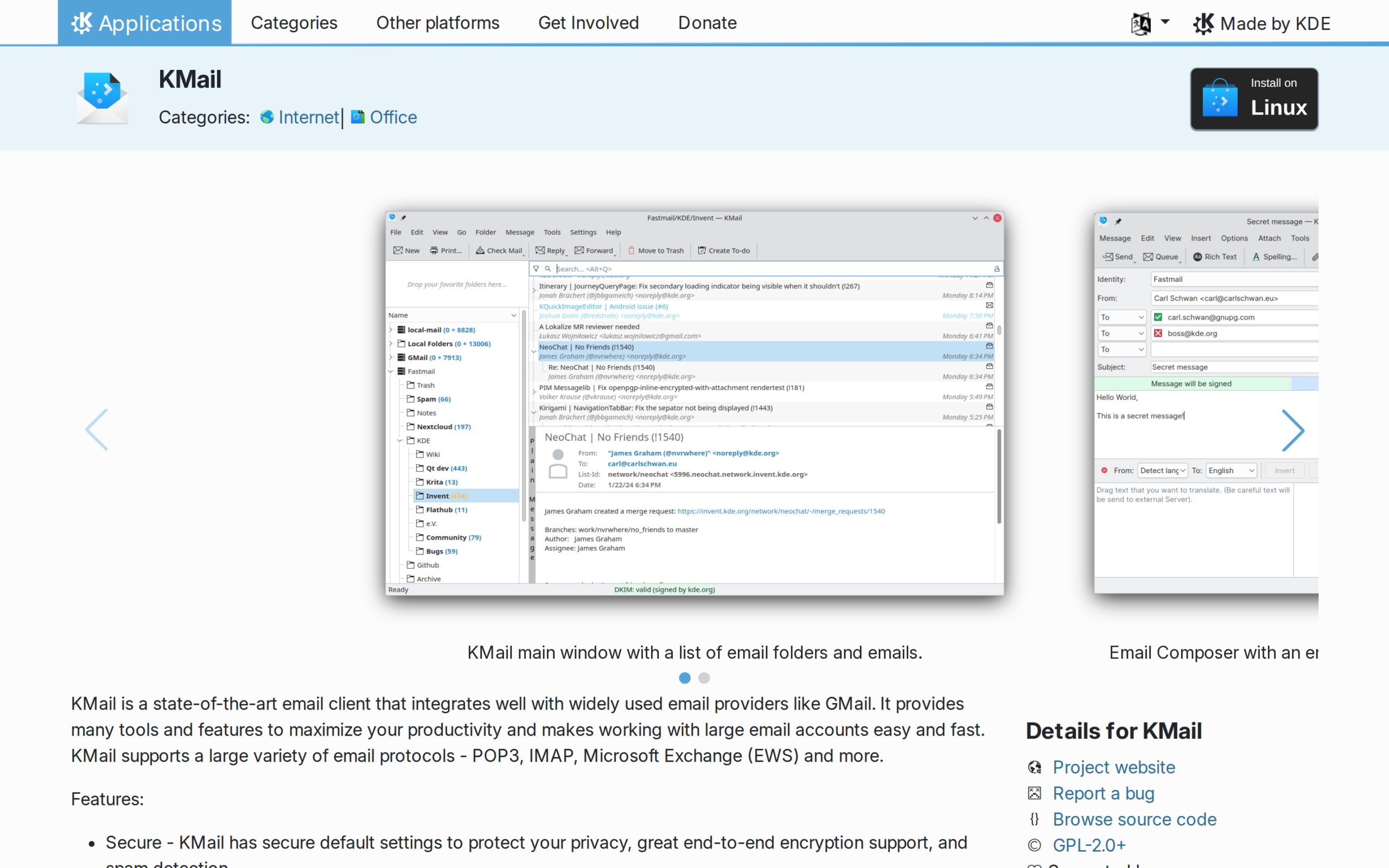Click the braces icon beside Browse source code

click(x=1034, y=819)
